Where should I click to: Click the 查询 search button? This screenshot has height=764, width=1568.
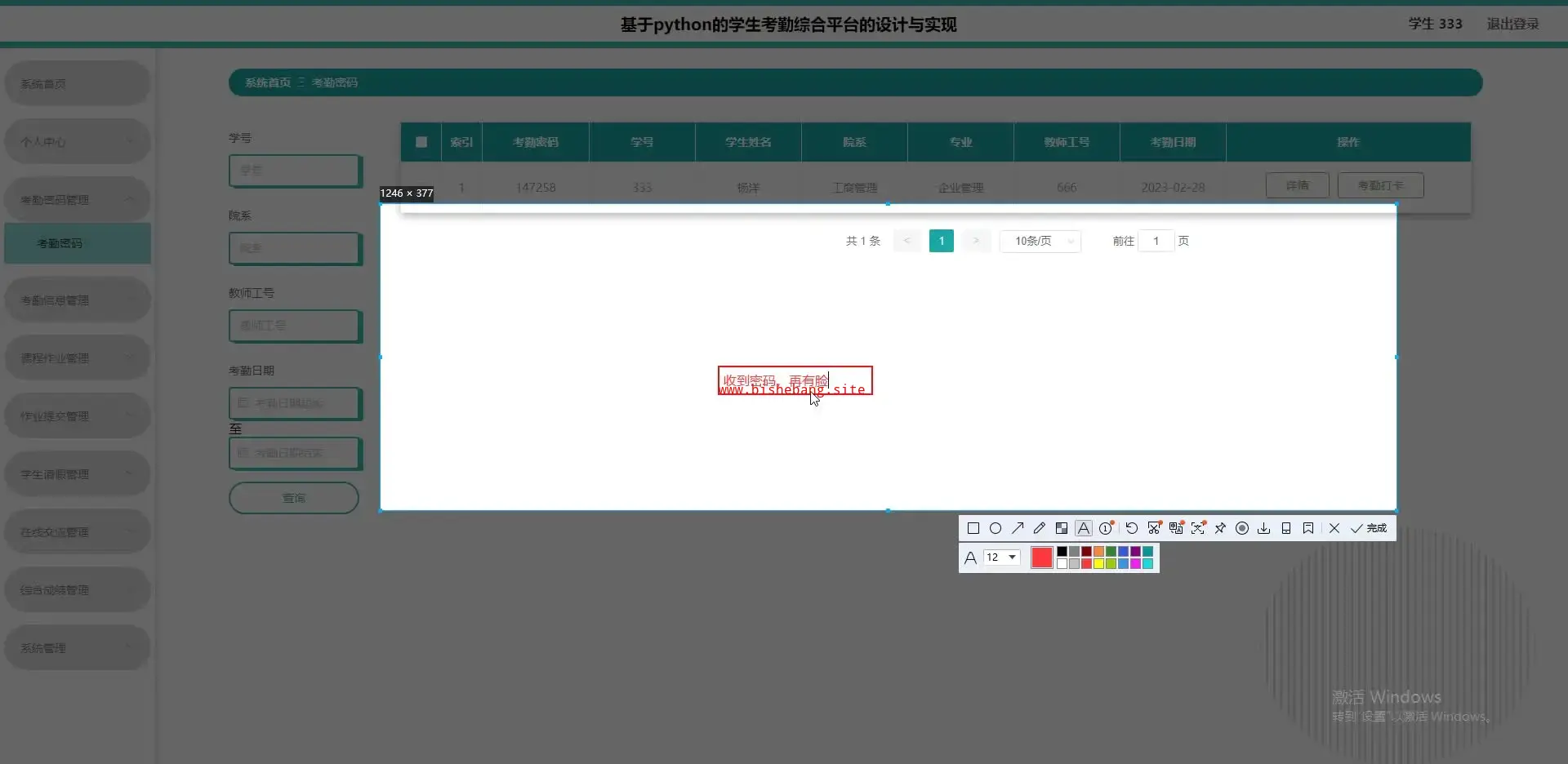[x=294, y=498]
